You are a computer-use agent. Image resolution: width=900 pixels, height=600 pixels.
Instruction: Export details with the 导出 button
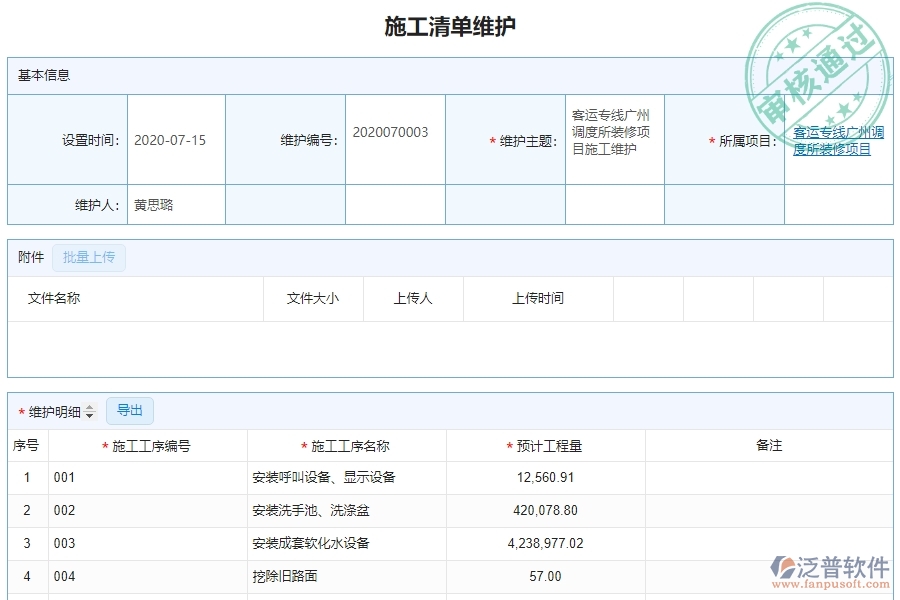pos(130,411)
